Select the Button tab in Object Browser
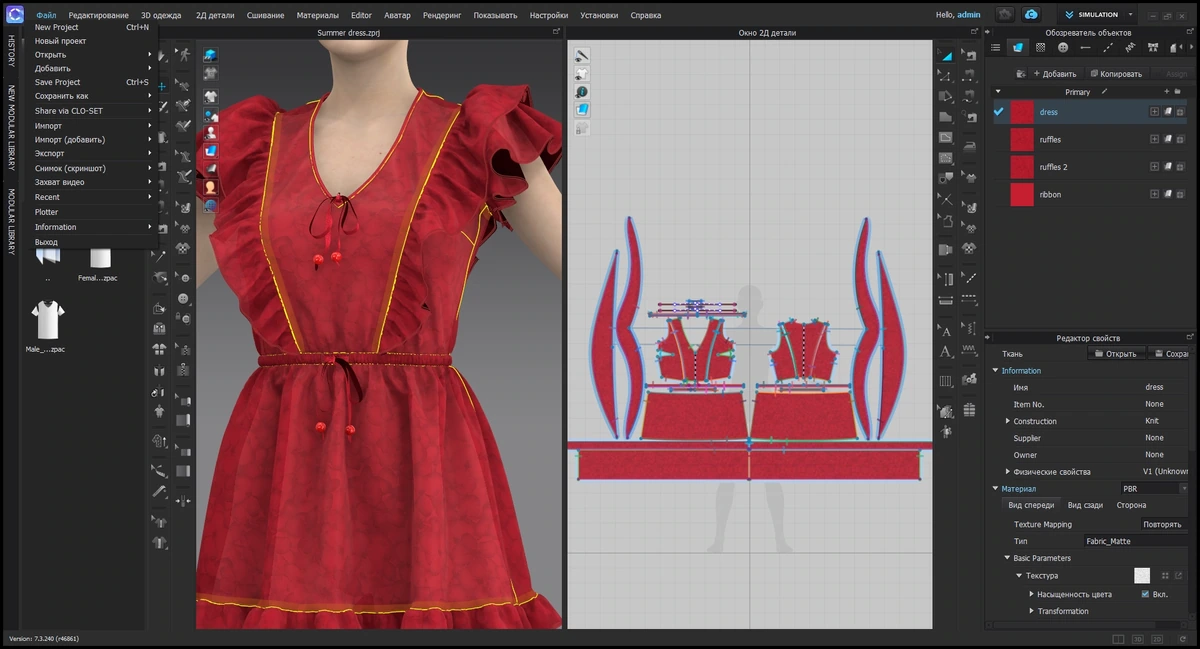This screenshot has height=649, width=1200. pyautogui.click(x=1062, y=47)
